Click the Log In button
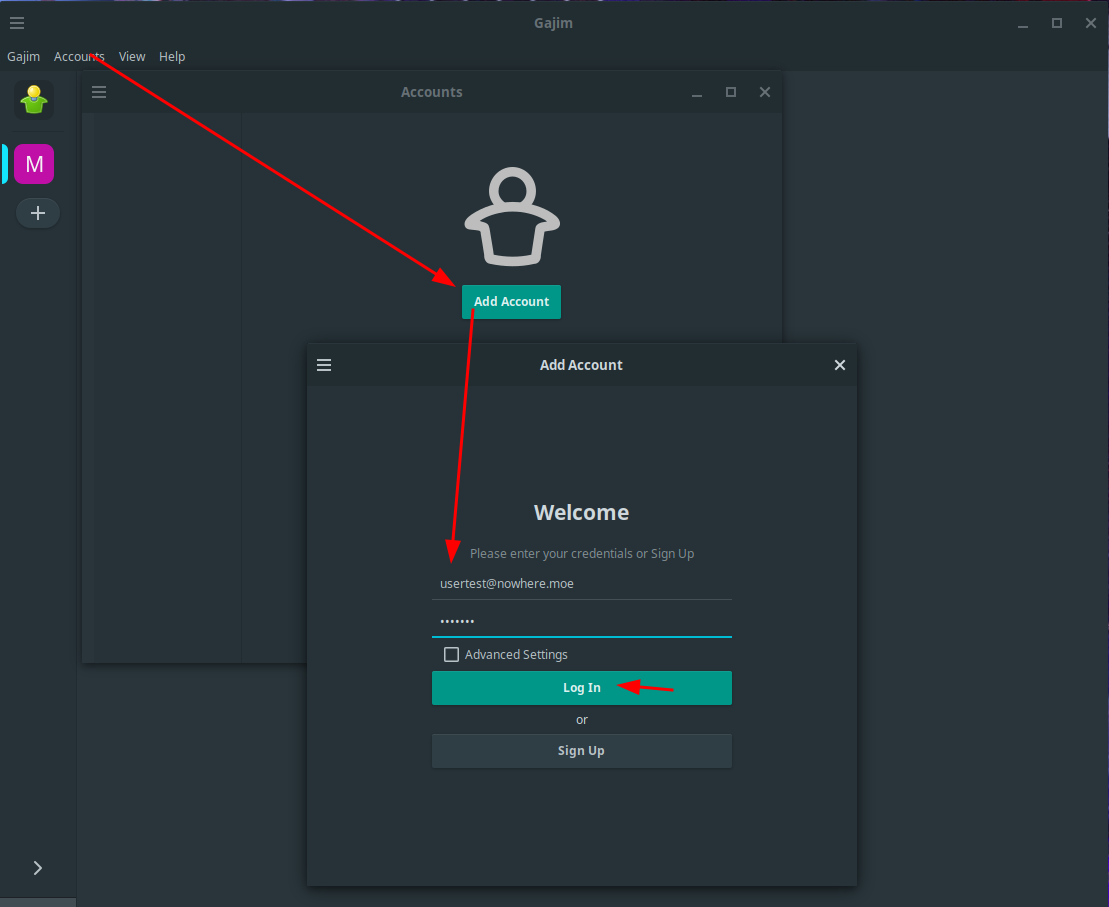The height and width of the screenshot is (907, 1109). (582, 688)
